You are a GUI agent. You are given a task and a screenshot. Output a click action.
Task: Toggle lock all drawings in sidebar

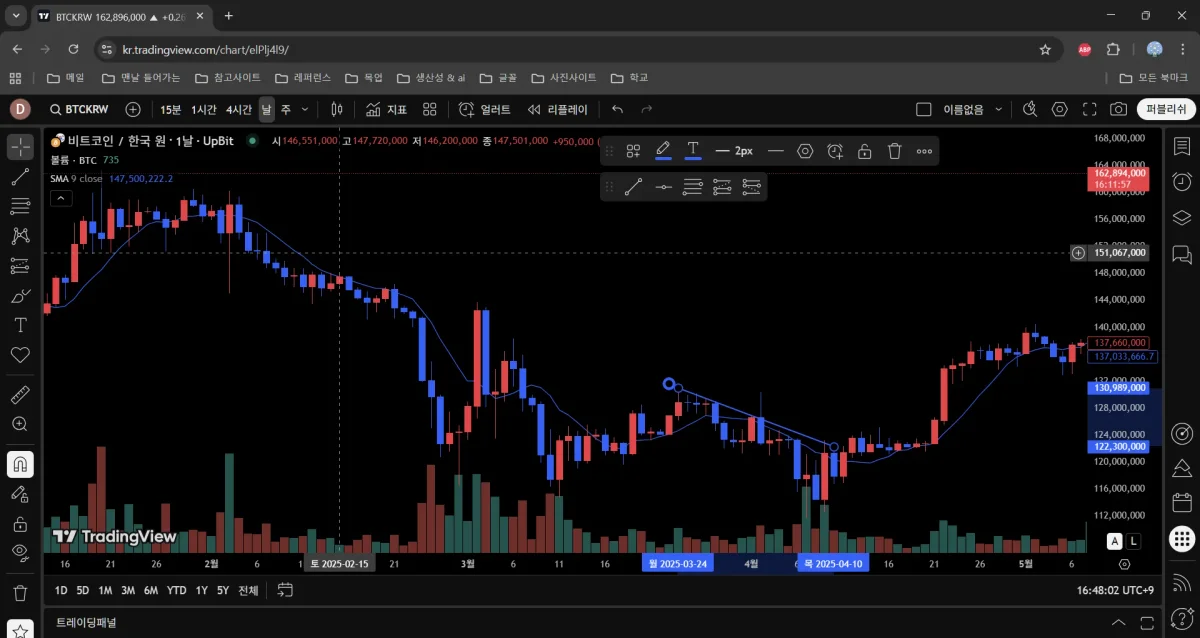[20, 523]
